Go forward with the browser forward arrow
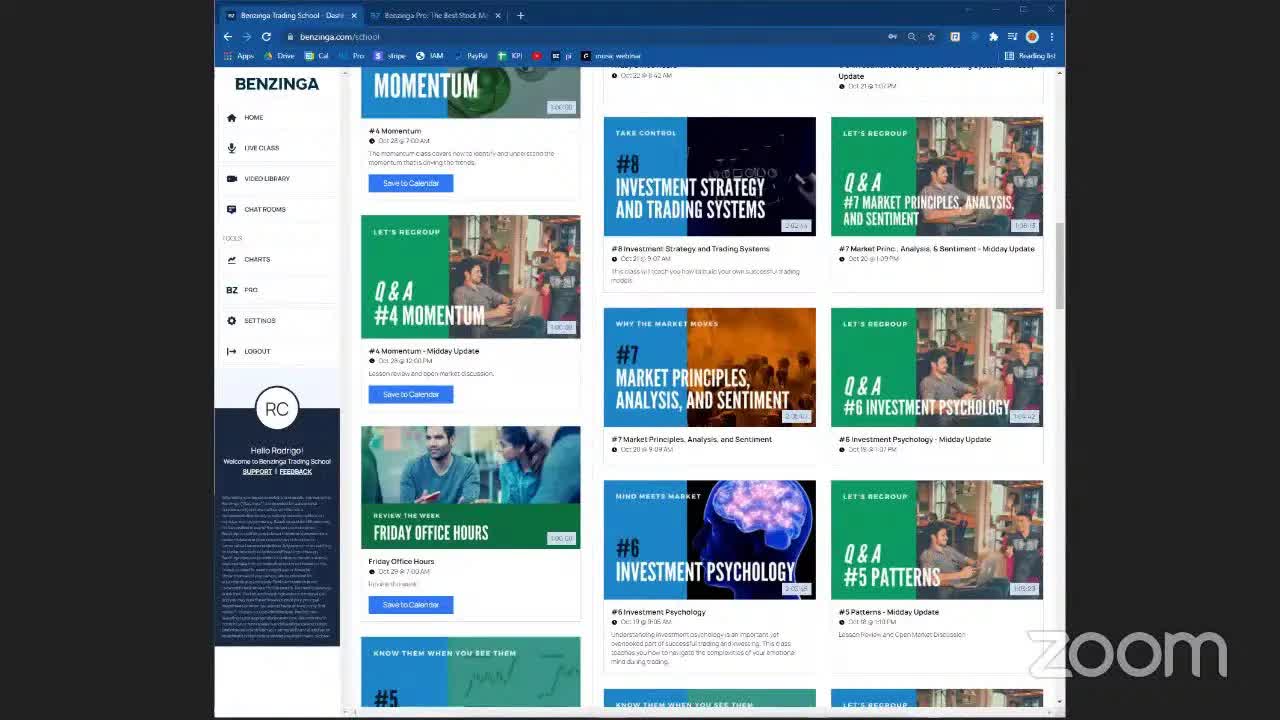1280x720 pixels. tap(247, 37)
